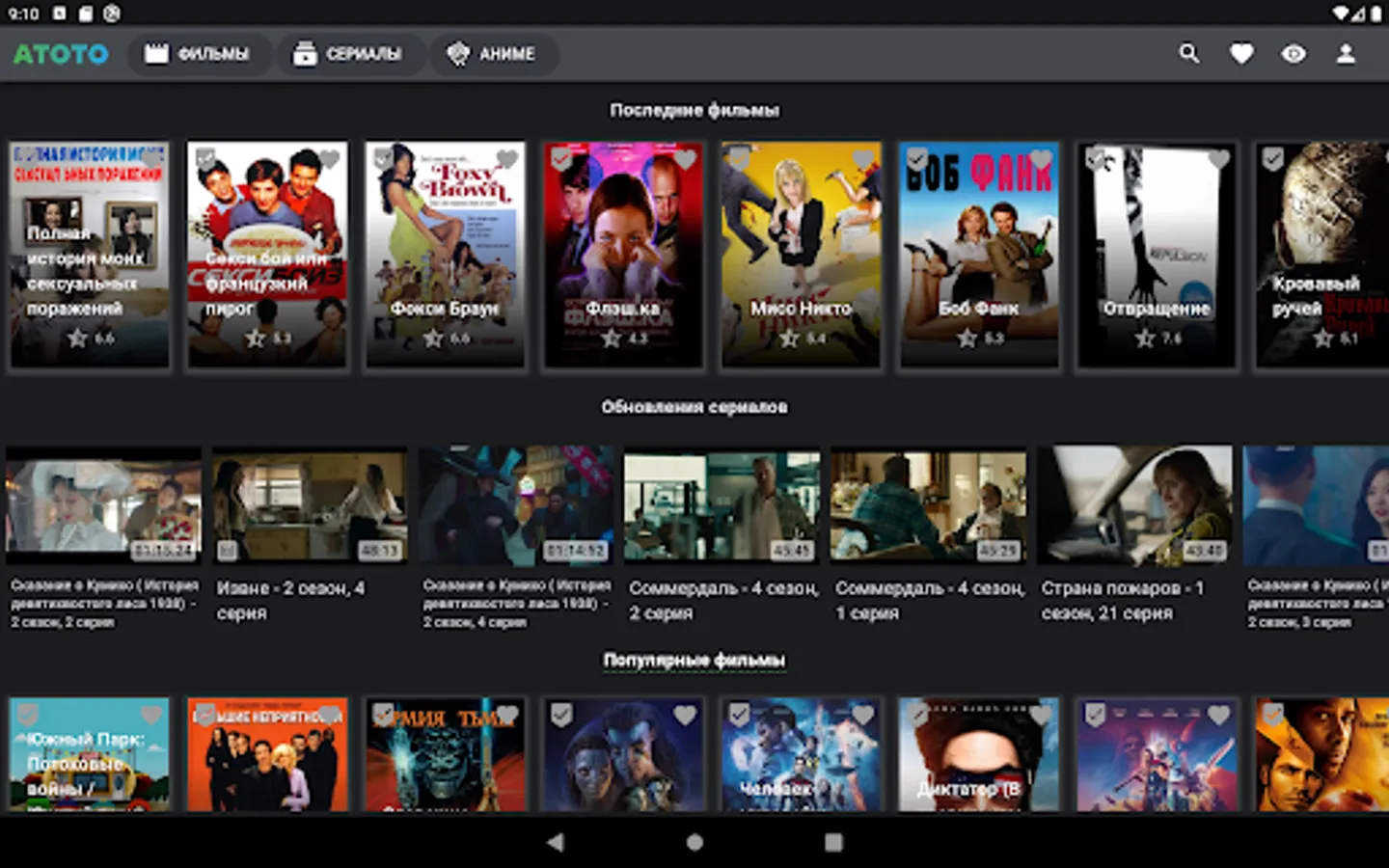Image resolution: width=1389 pixels, height=868 pixels.
Task: Mark Кровавый ручей as watched
Action: click(1272, 159)
